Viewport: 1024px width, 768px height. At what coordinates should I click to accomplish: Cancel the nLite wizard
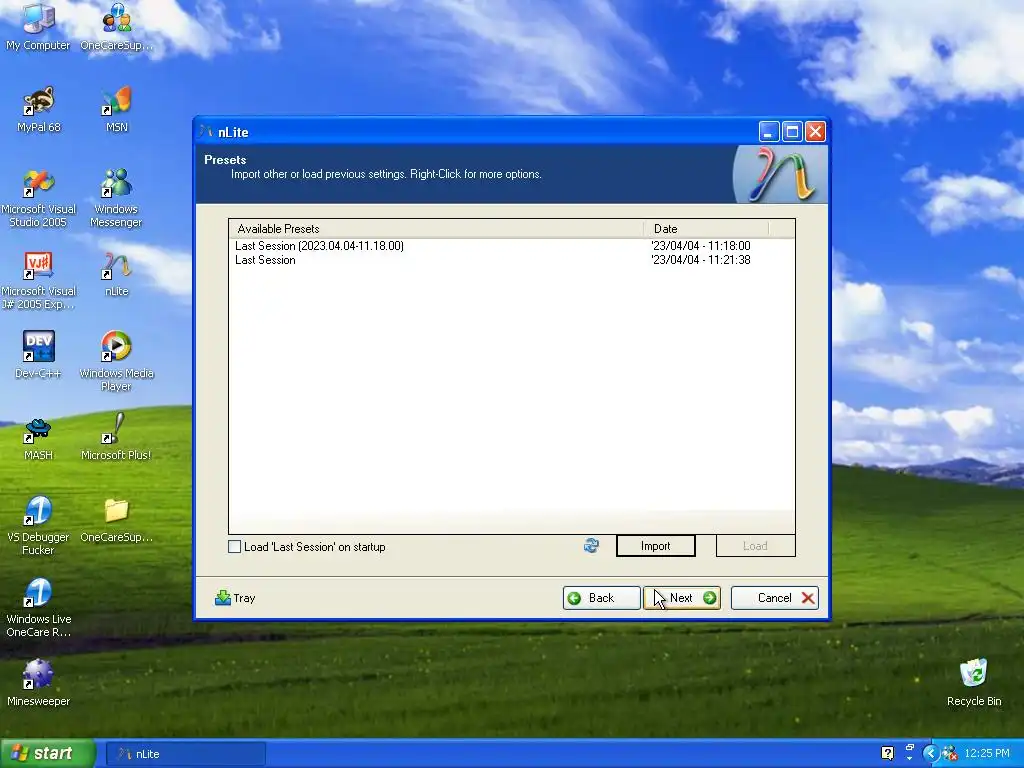(x=775, y=598)
